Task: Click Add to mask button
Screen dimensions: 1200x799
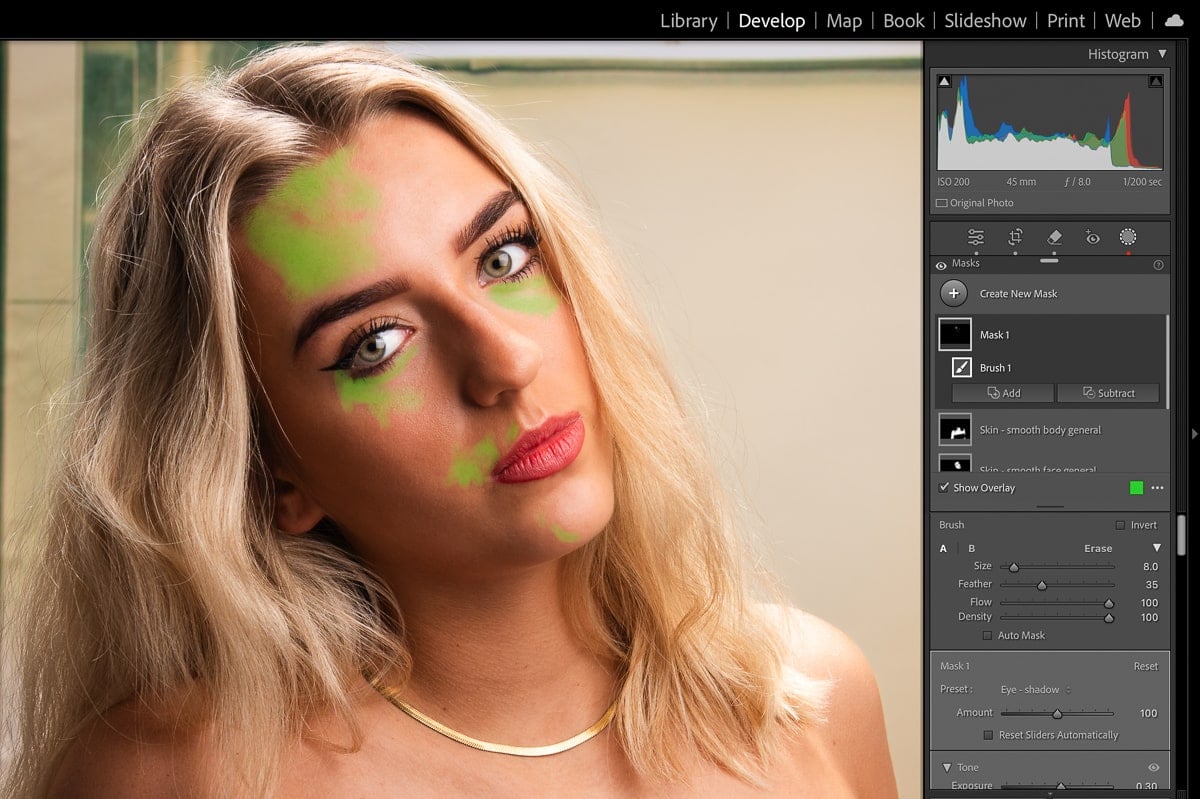Action: (1003, 393)
